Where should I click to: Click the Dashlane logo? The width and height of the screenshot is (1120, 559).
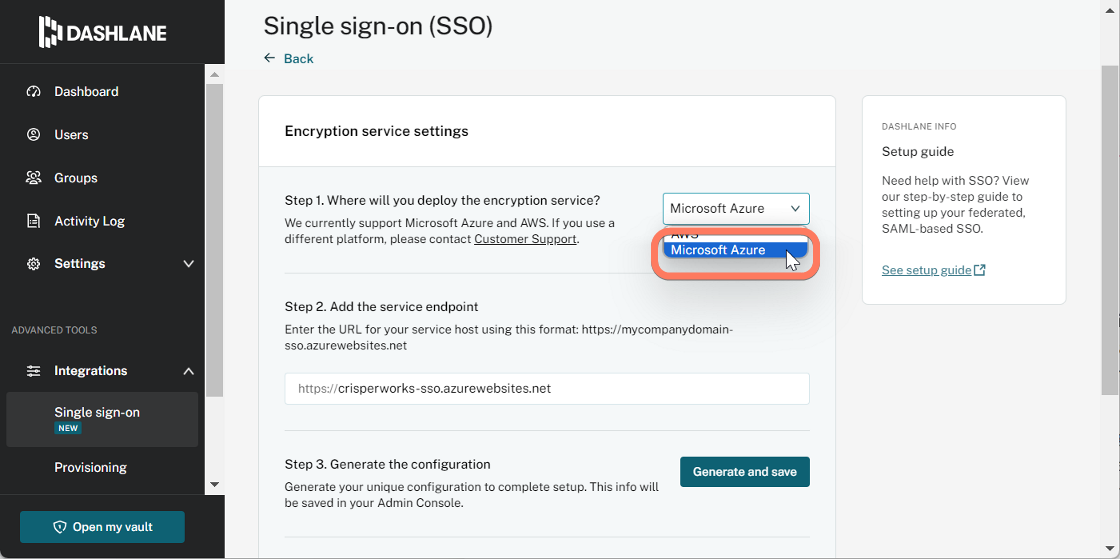(103, 32)
